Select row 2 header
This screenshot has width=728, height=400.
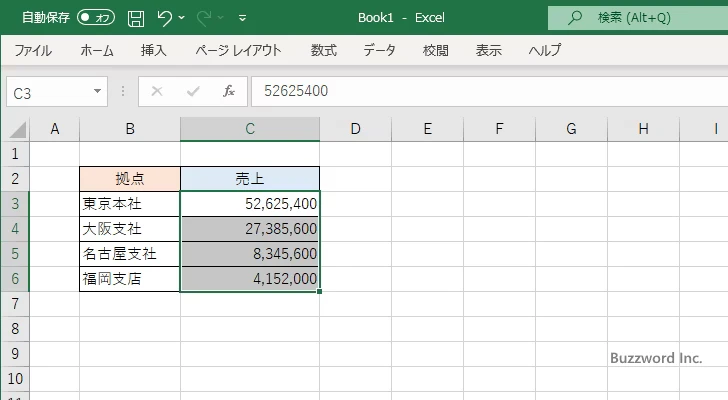pyautogui.click(x=15, y=179)
